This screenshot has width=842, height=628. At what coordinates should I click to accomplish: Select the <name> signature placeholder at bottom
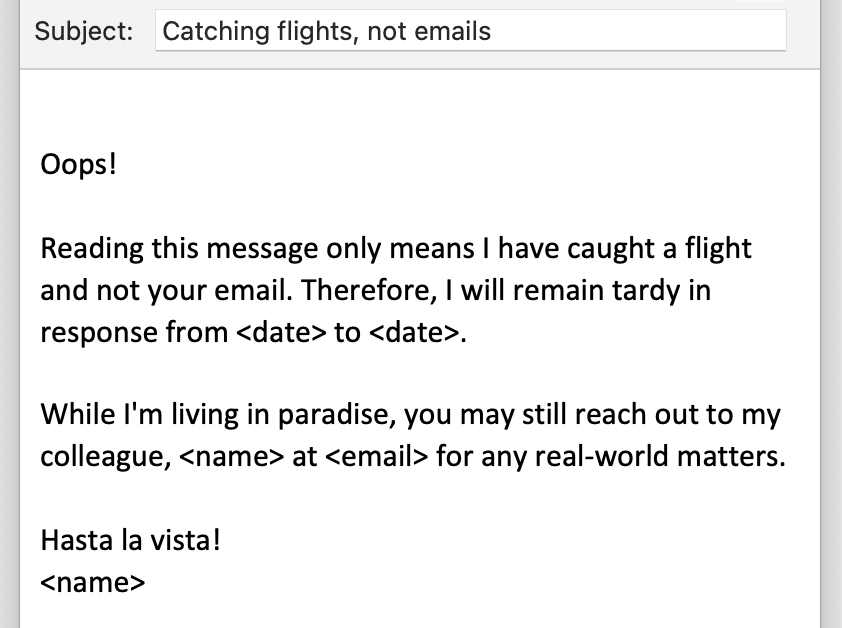coord(93,583)
